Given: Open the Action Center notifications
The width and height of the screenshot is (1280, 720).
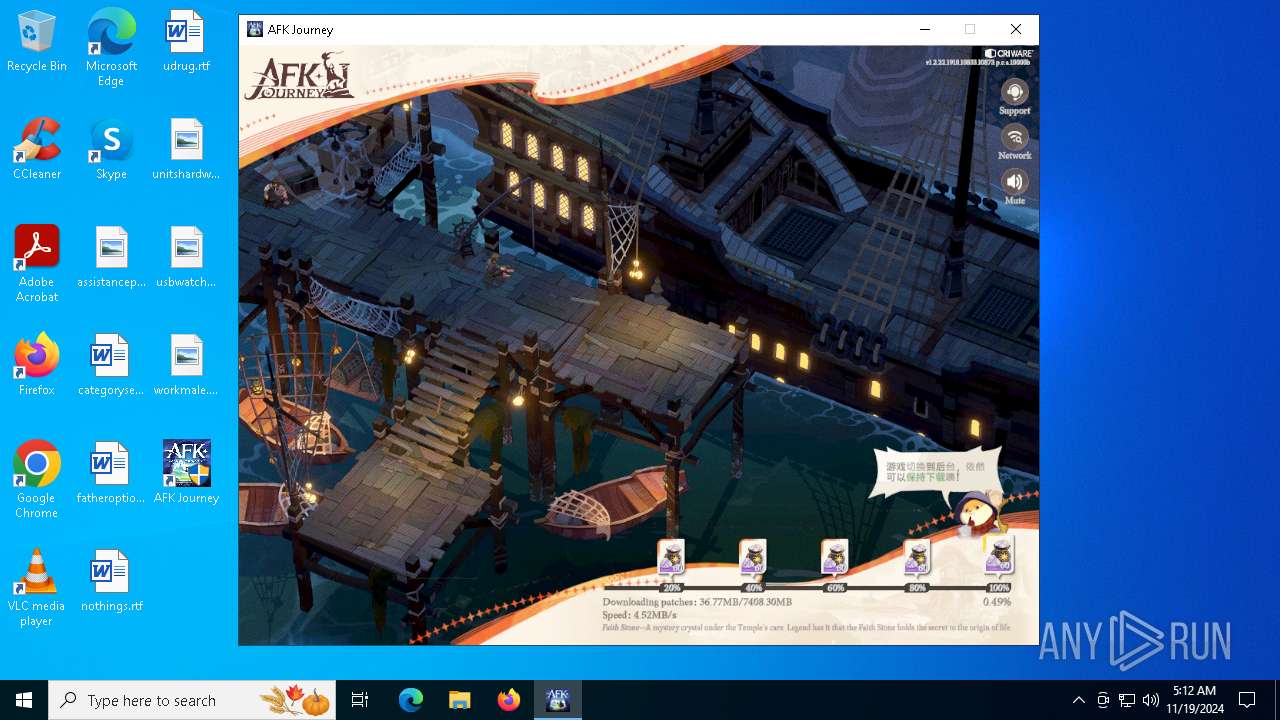Looking at the screenshot, I should (1247, 700).
